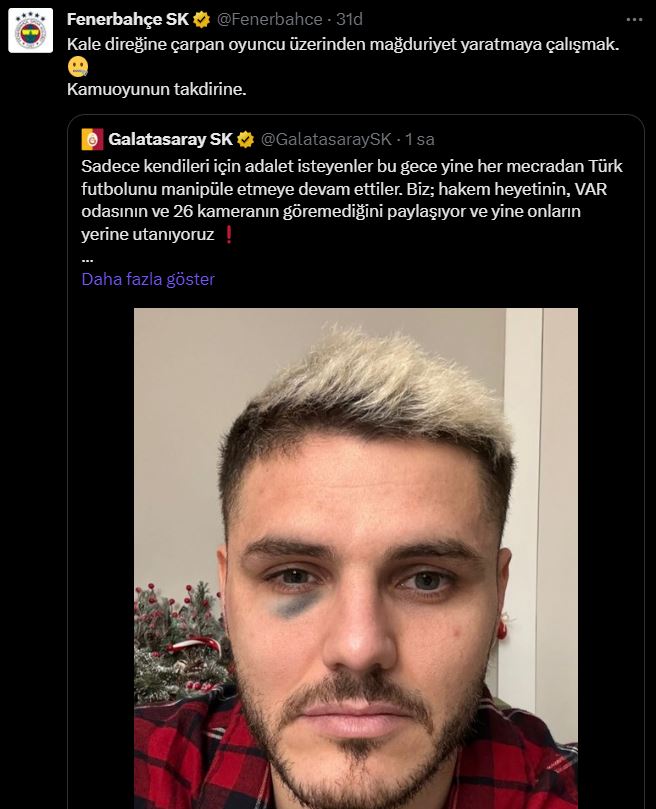Open the quoted tweet's attached photo
Screen dimensions: 656x809
(356, 560)
